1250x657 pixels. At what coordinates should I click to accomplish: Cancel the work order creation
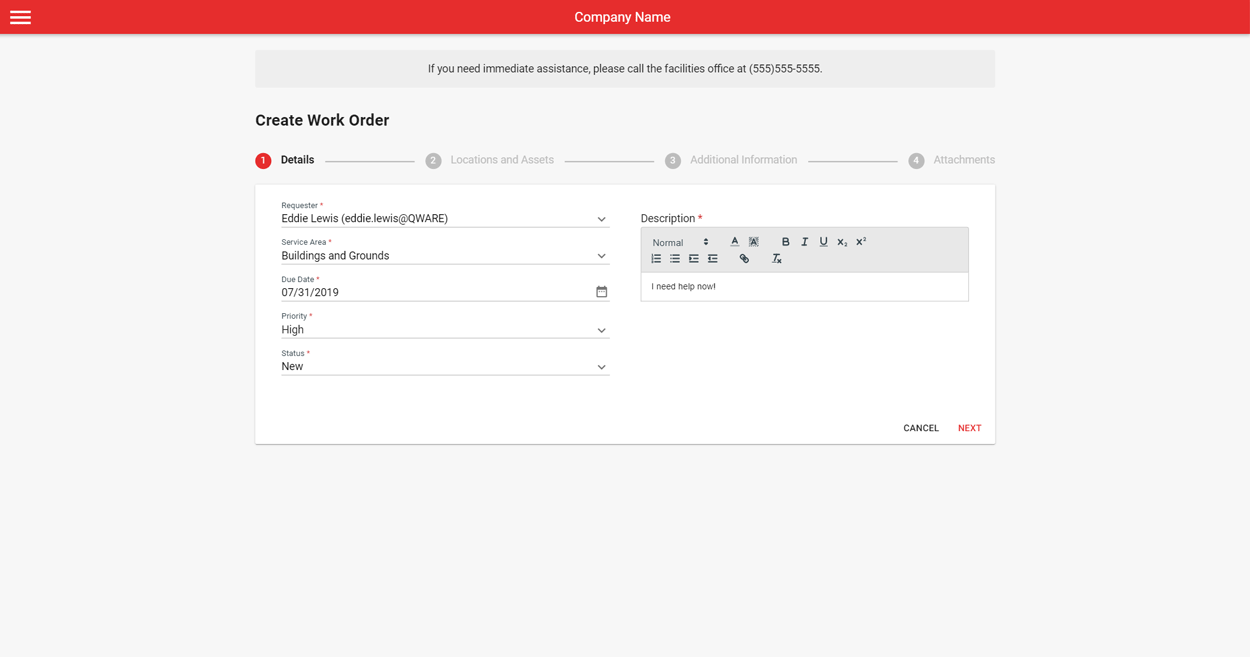920,427
